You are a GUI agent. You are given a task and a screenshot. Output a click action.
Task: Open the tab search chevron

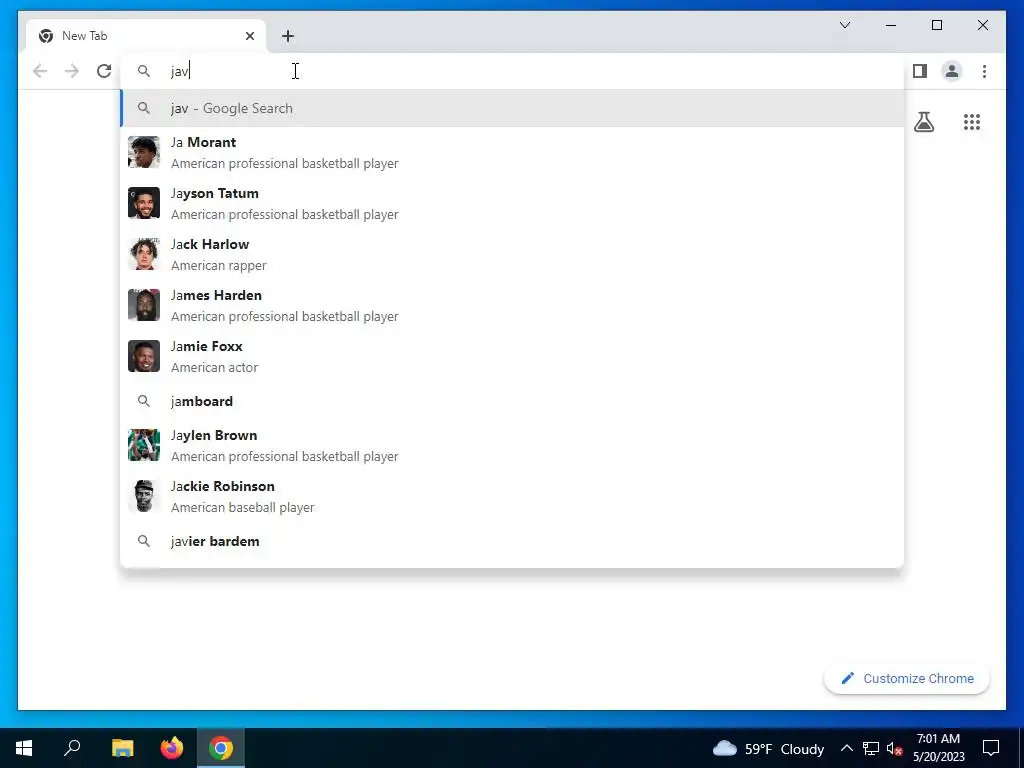pyautogui.click(x=845, y=25)
